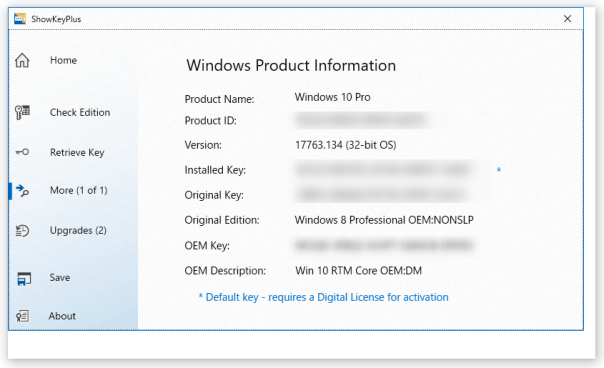604x368 pixels.
Task: Click the blue asterisk beside Installed Key
Action: 498,170
